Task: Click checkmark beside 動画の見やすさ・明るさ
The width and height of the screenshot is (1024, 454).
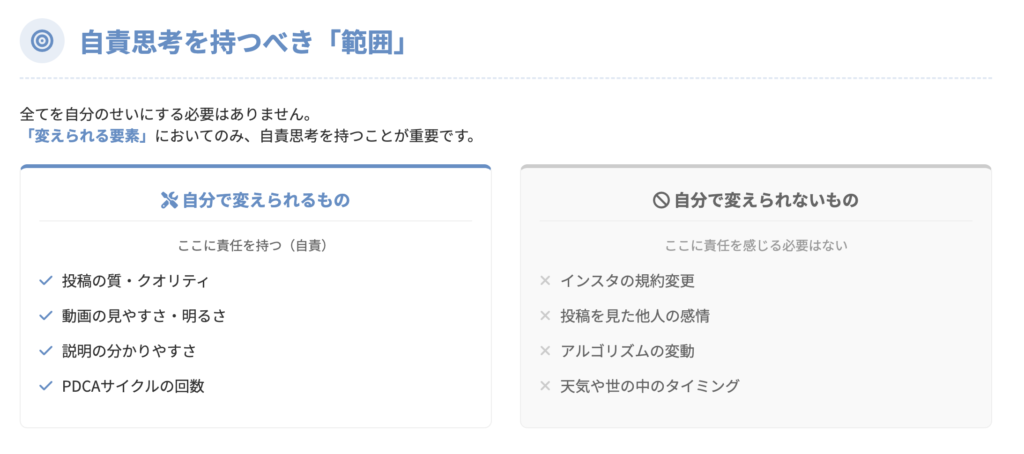Action: point(45,316)
